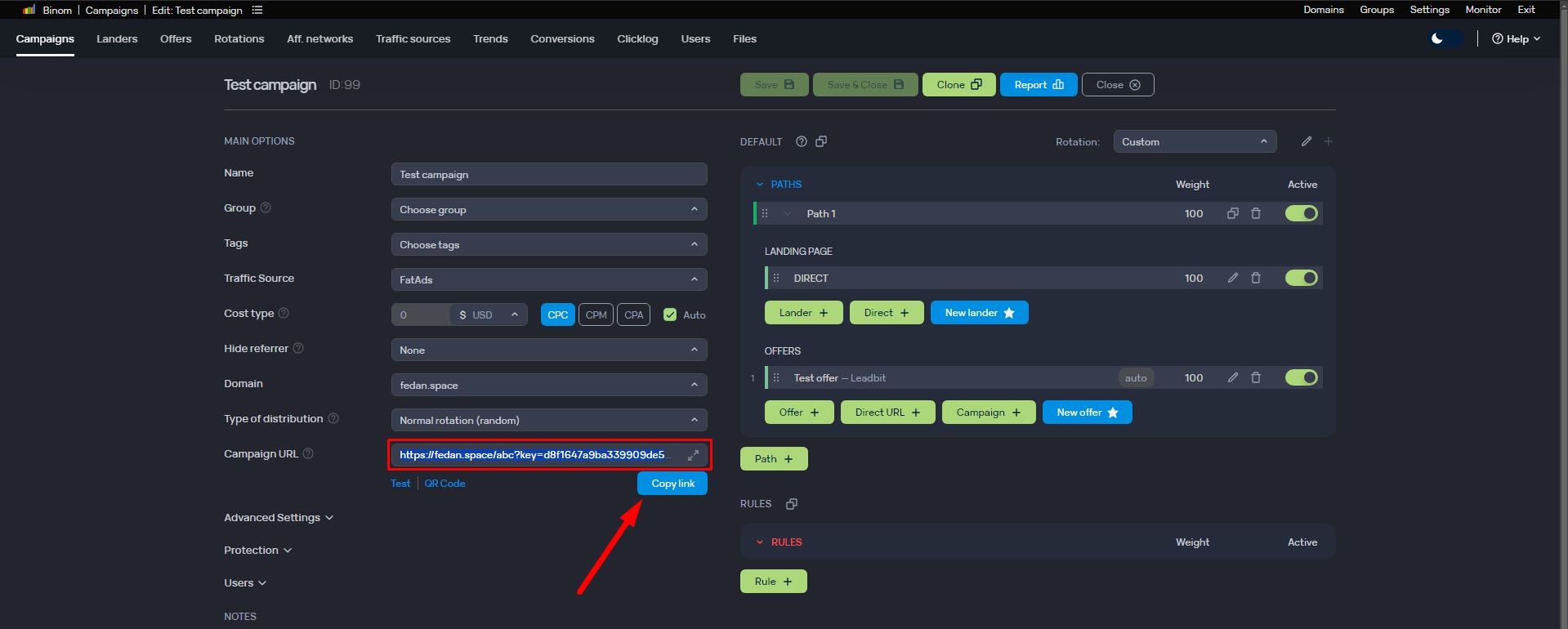Edit Test offer pencil icon
This screenshot has height=629, width=1568.
[x=1233, y=377]
